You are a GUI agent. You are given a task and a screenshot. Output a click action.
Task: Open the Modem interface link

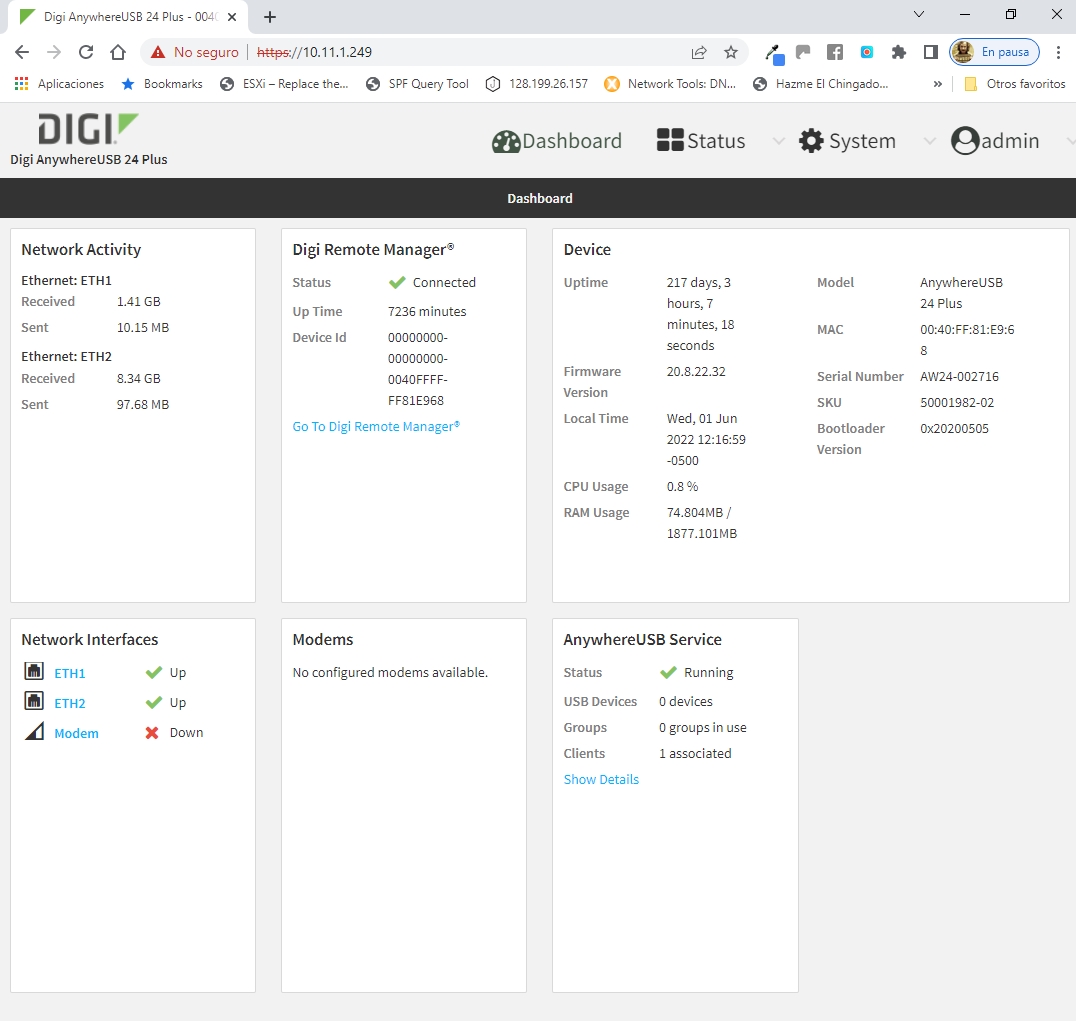pyautogui.click(x=76, y=733)
